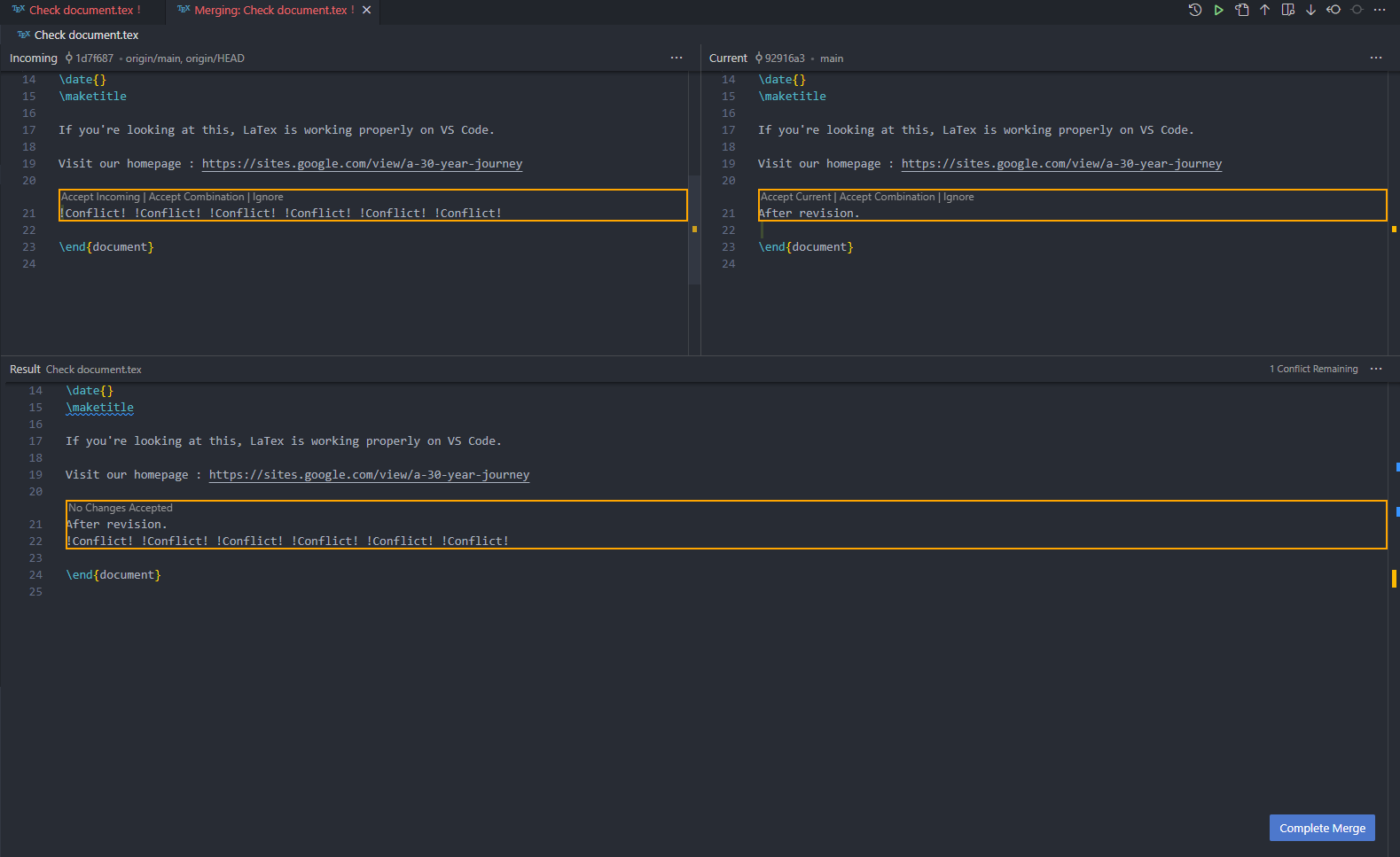
Task: Click the Open Previous Revision commit icon
Action: [1334, 10]
